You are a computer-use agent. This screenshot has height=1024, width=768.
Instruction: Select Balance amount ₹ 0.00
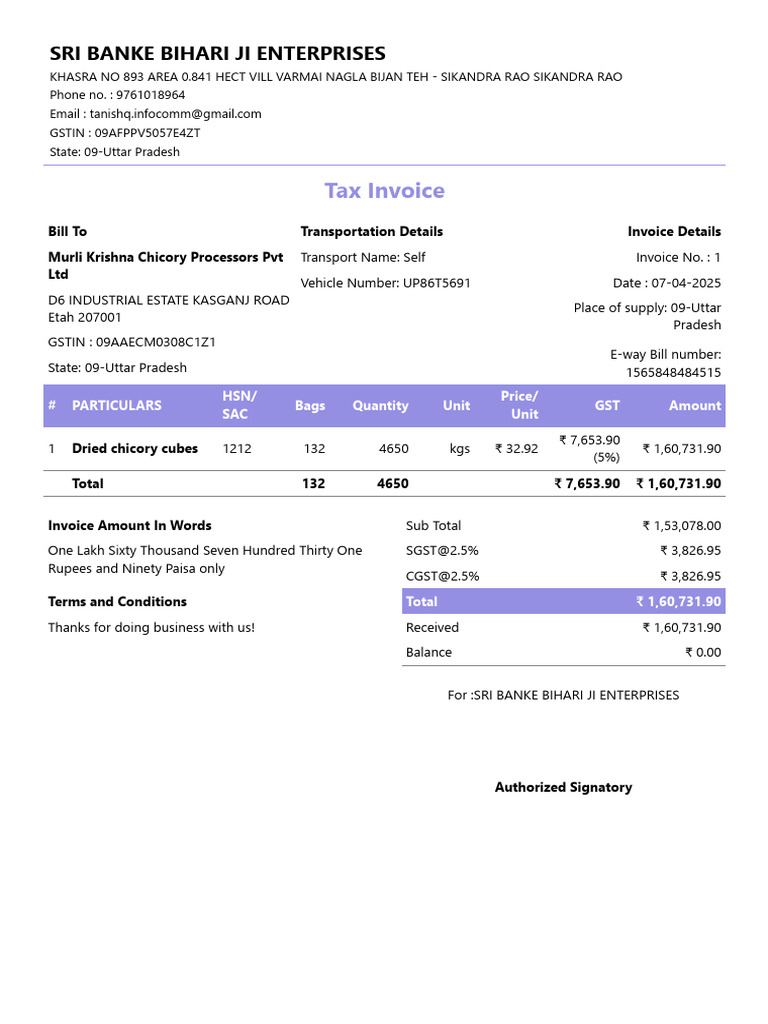tap(703, 652)
